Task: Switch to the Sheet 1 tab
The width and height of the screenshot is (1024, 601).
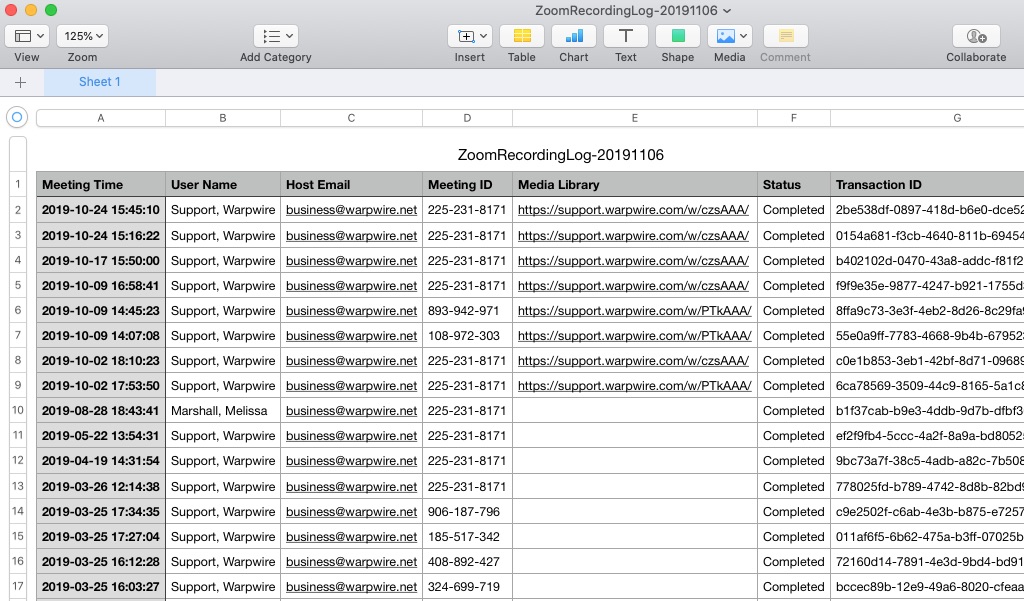Action: tap(100, 82)
